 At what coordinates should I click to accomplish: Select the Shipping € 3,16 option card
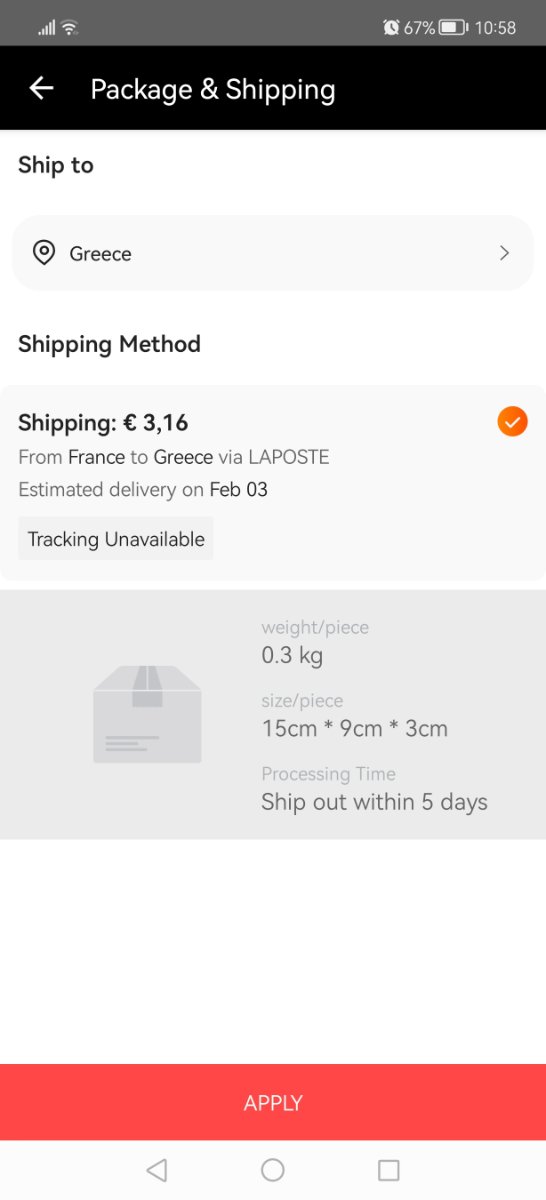pos(273,482)
